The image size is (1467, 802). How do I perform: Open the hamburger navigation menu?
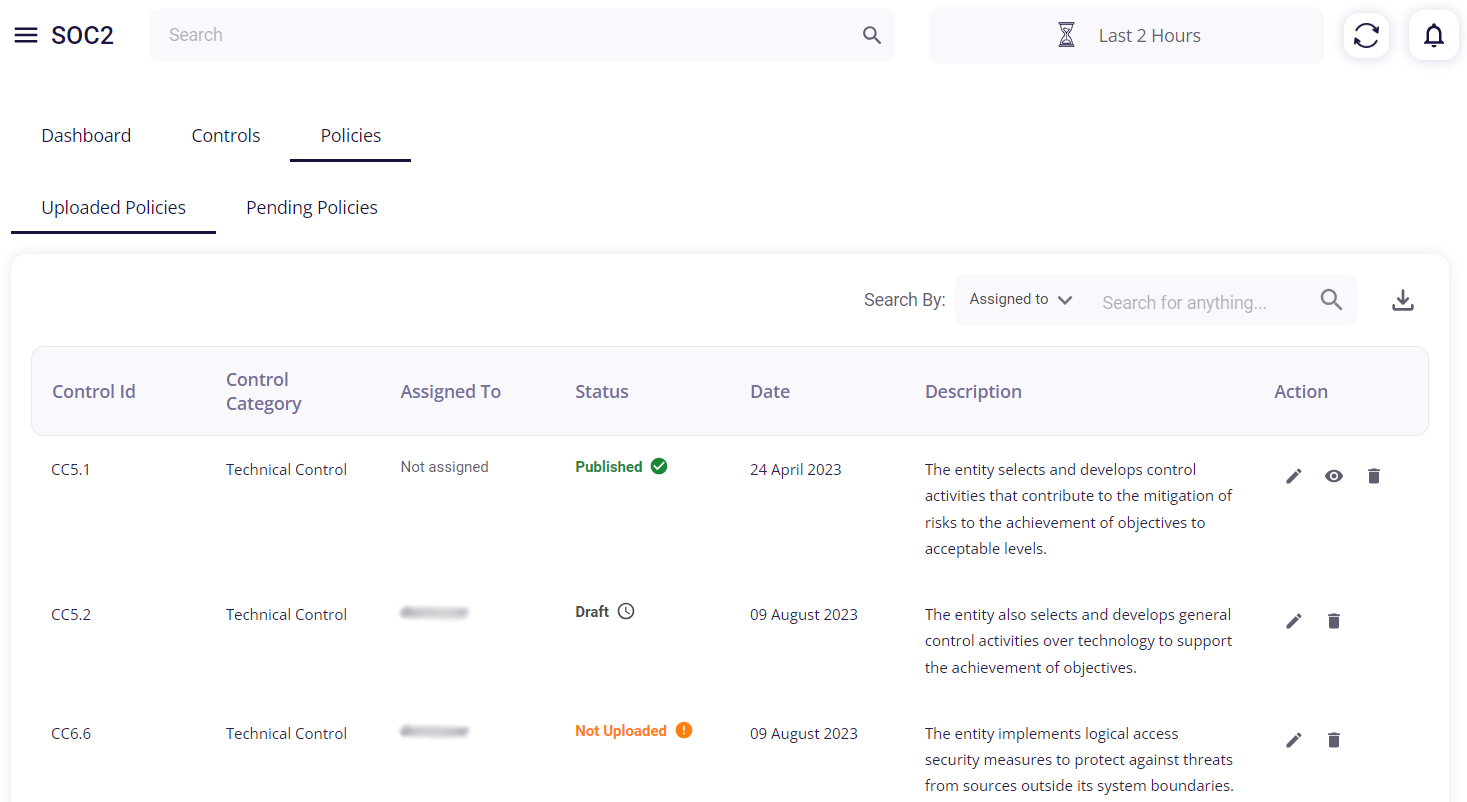[26, 35]
